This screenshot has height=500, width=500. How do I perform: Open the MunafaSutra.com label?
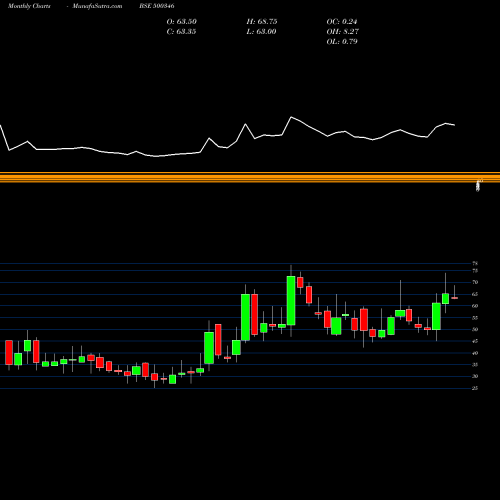click(97, 6)
